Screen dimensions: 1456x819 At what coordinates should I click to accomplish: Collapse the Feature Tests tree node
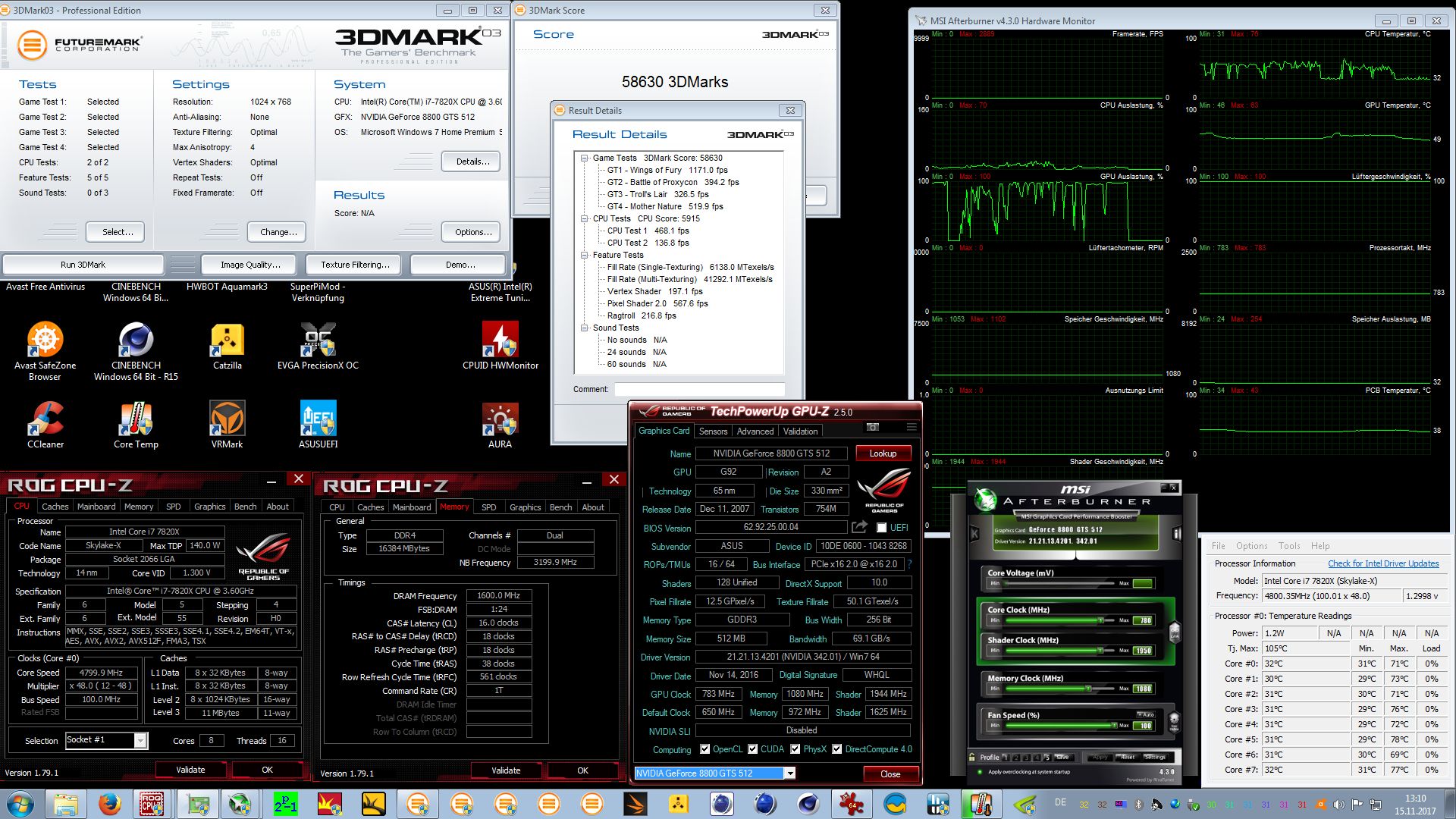[585, 256]
